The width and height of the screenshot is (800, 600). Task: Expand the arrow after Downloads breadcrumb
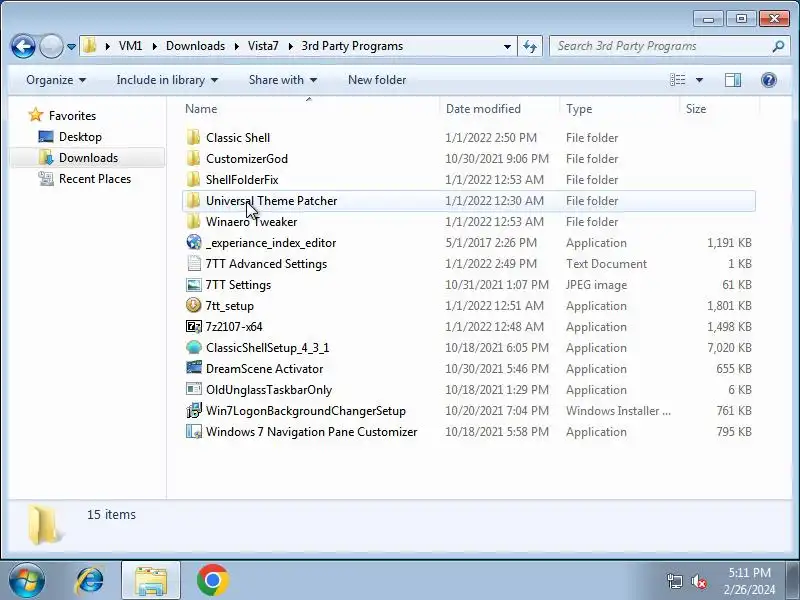click(237, 46)
